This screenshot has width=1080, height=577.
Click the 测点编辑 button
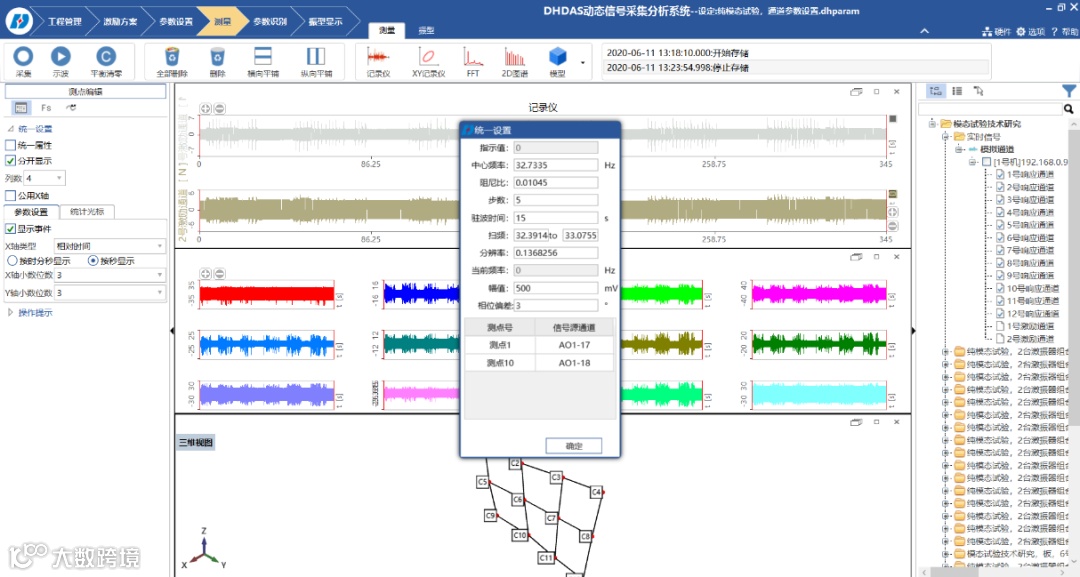coord(85,91)
